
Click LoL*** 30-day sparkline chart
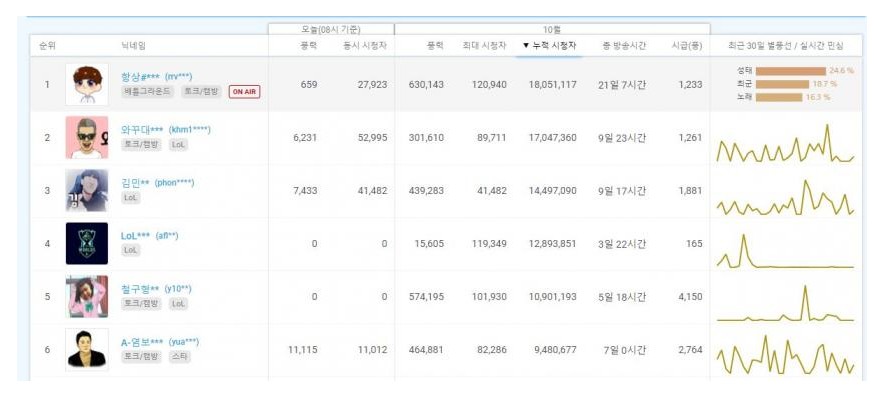coord(785,251)
